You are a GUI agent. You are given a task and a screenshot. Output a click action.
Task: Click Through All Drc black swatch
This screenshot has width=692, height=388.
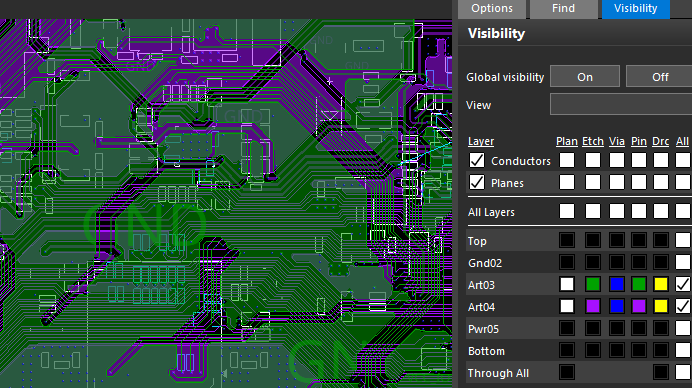coord(661,372)
